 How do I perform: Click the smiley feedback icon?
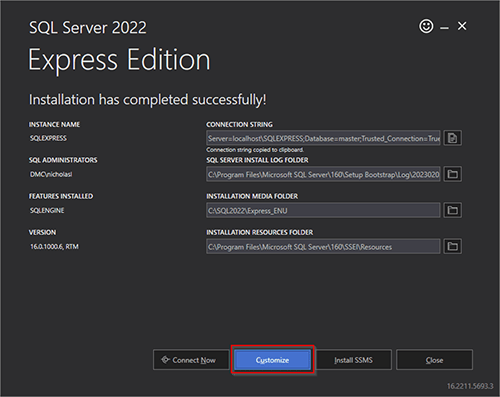pos(426,26)
